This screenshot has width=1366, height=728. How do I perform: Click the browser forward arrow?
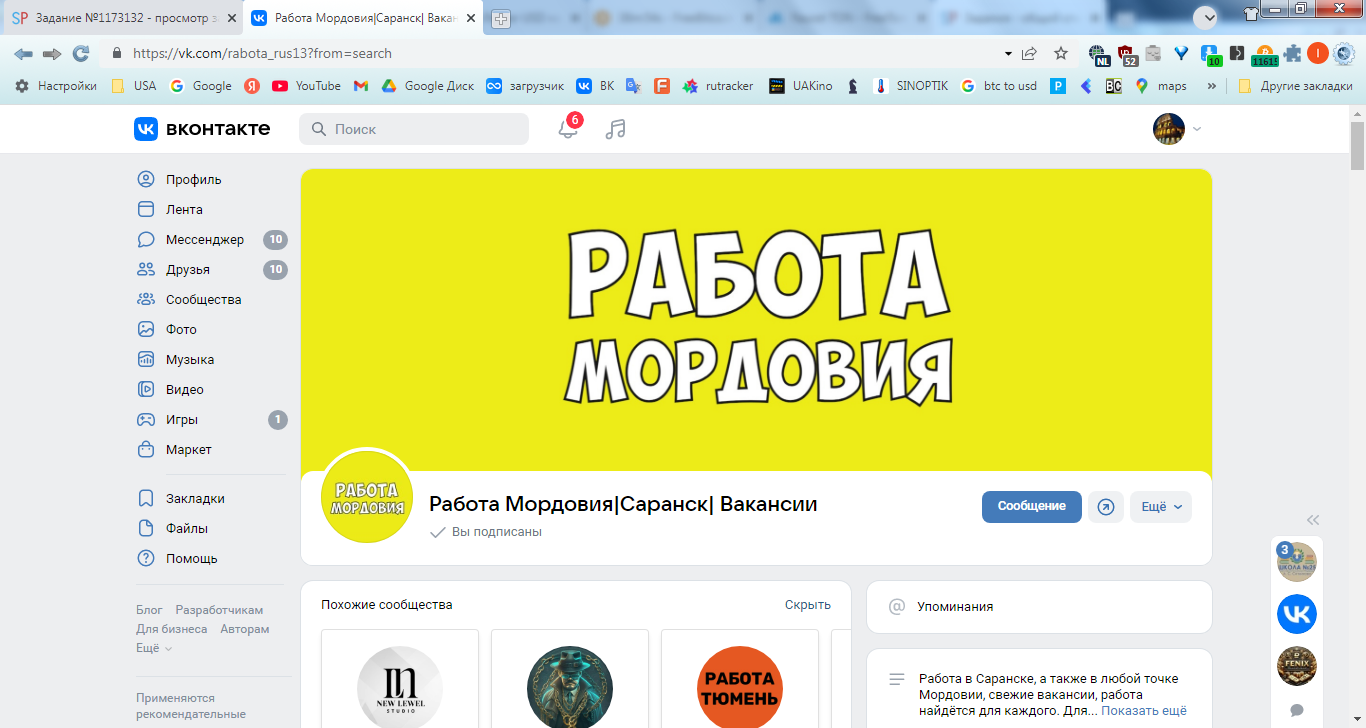52,54
